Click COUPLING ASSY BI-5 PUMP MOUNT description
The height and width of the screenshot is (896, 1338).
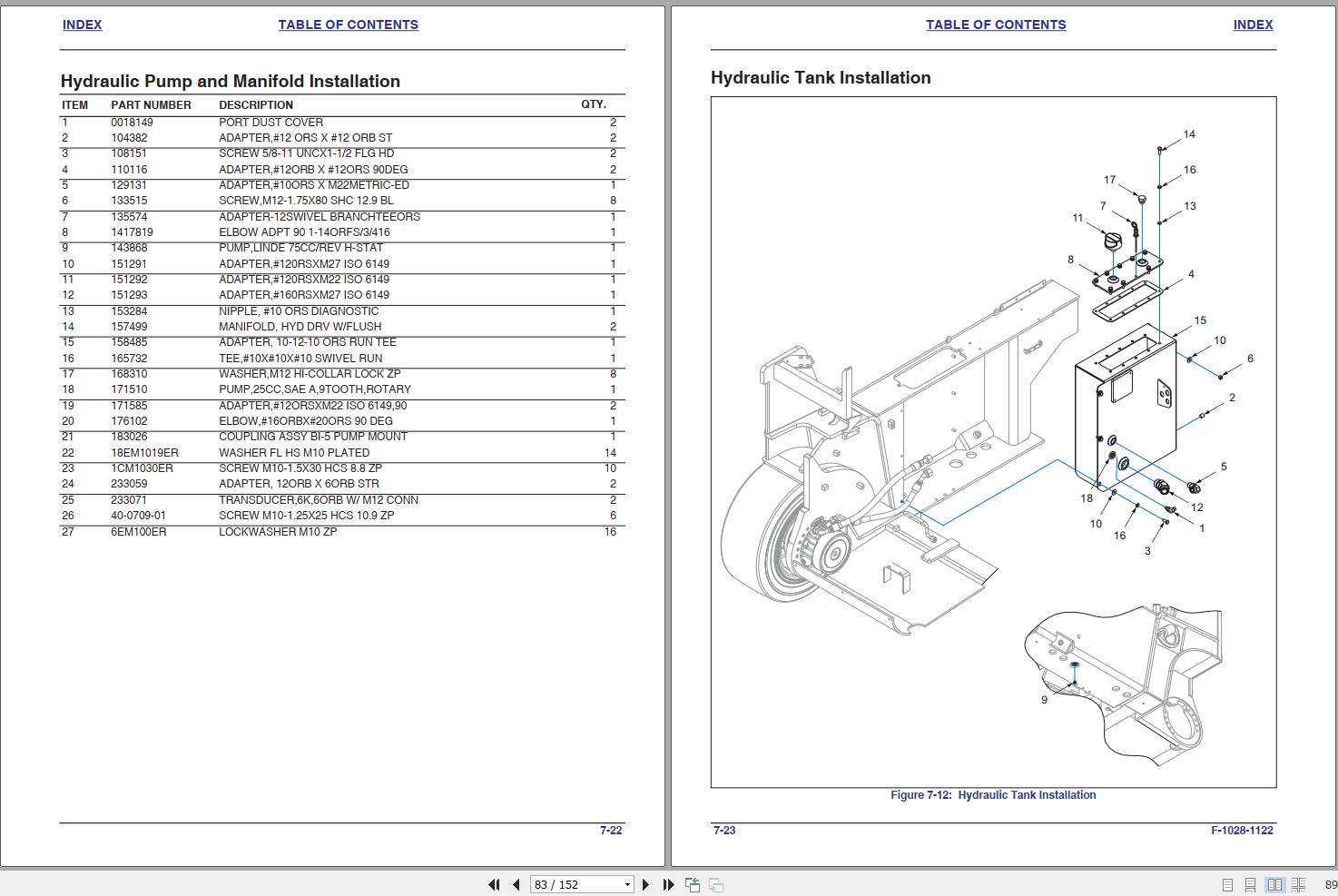(313, 437)
